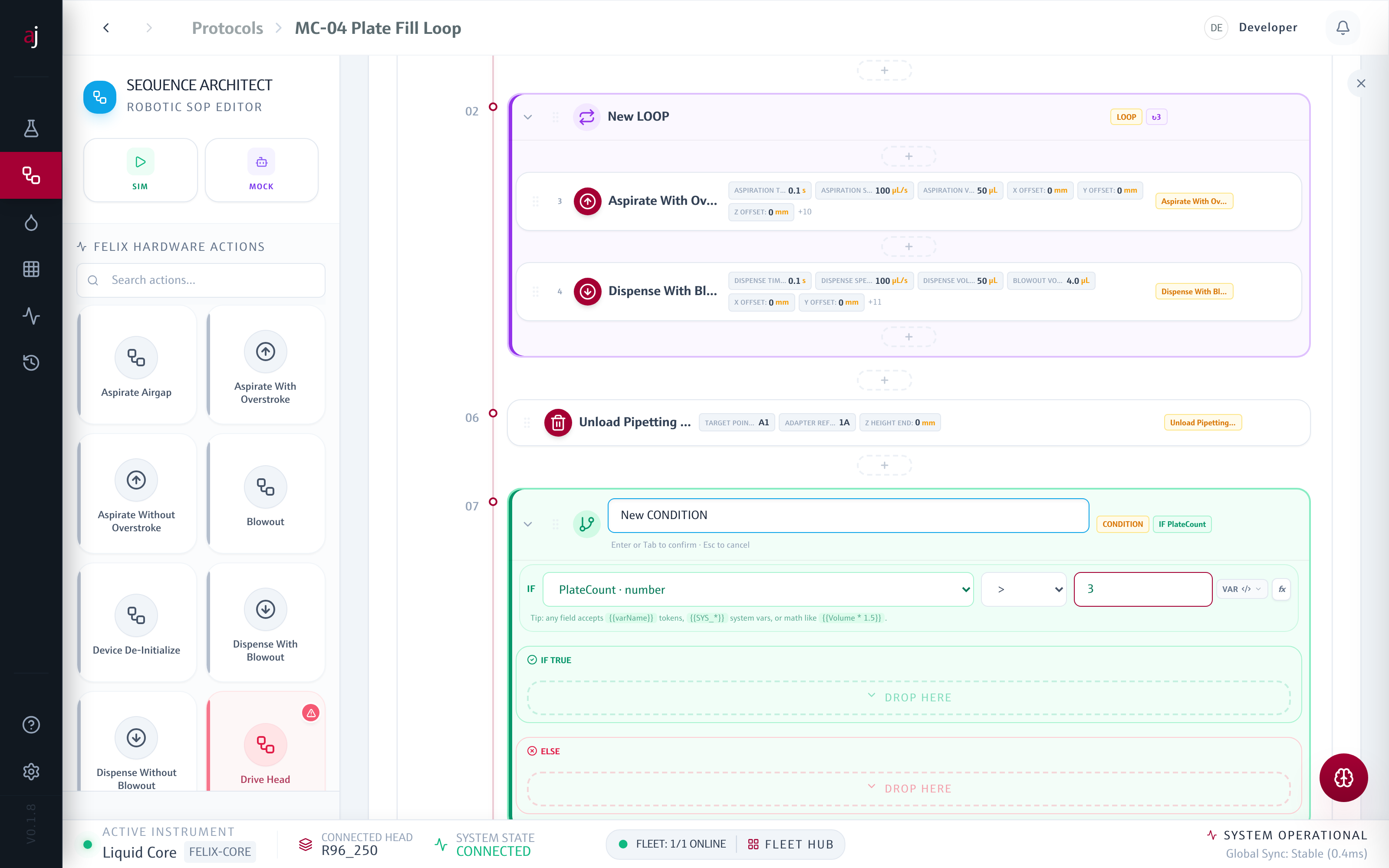Open the notifications bell
The image size is (1389, 868).
coord(1342,27)
